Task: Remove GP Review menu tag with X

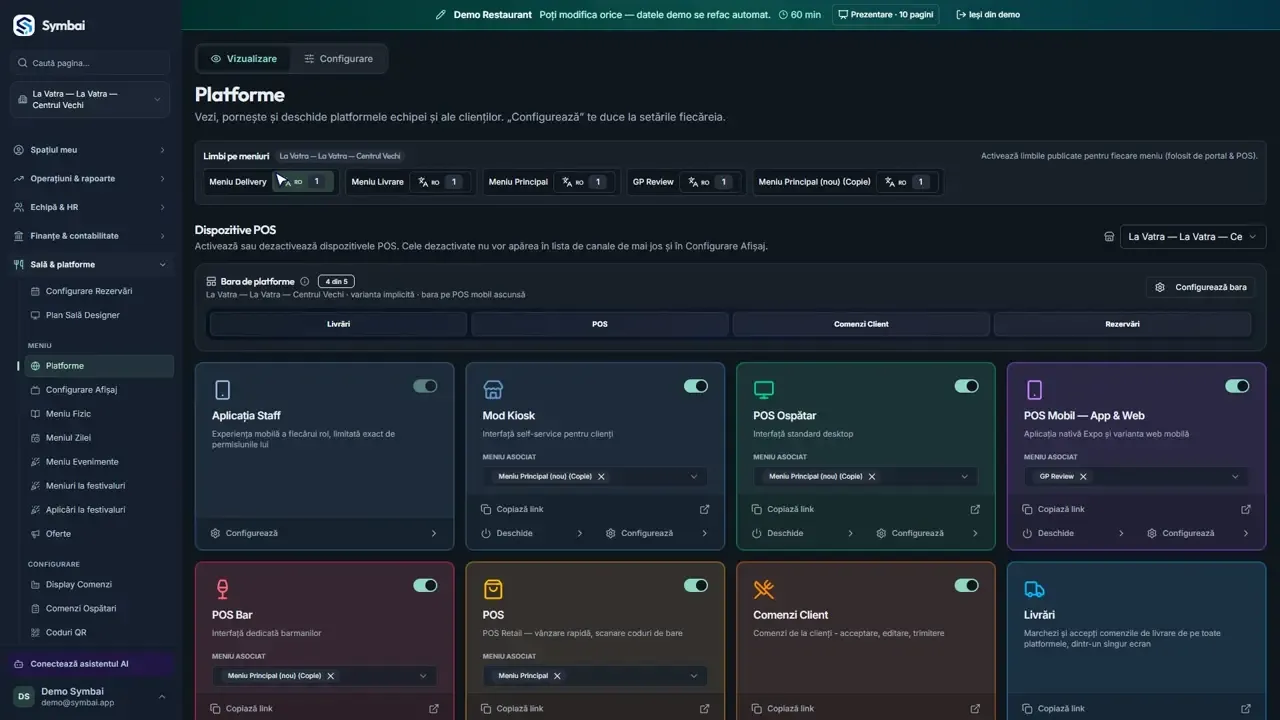Action: coord(1083,477)
